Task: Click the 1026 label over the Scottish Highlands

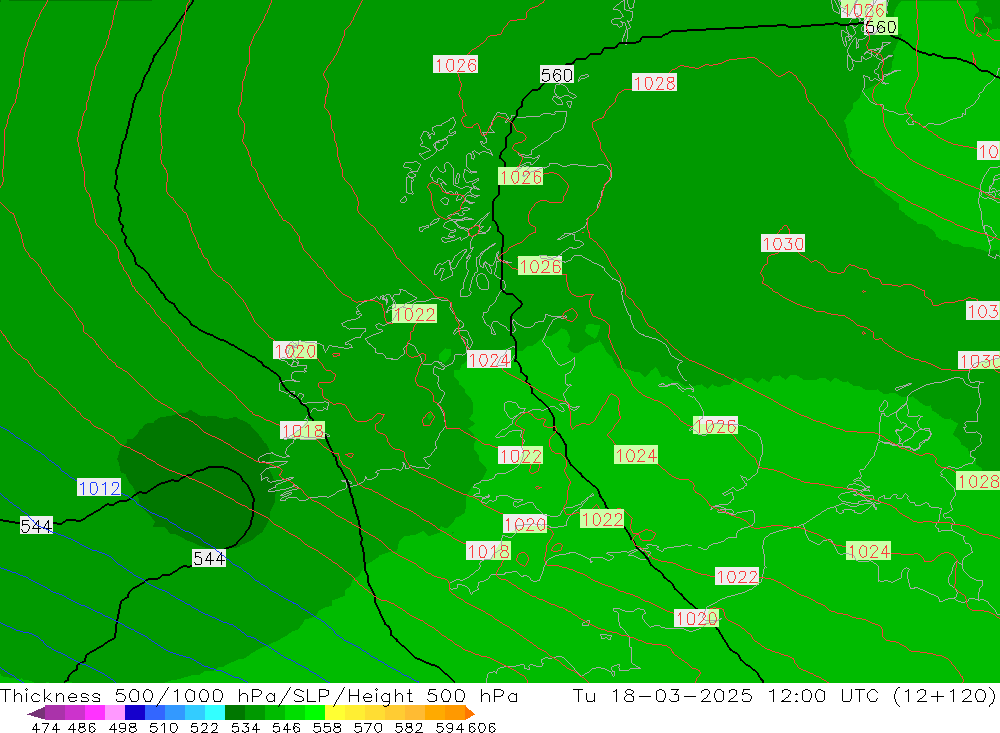Action: click(x=520, y=177)
